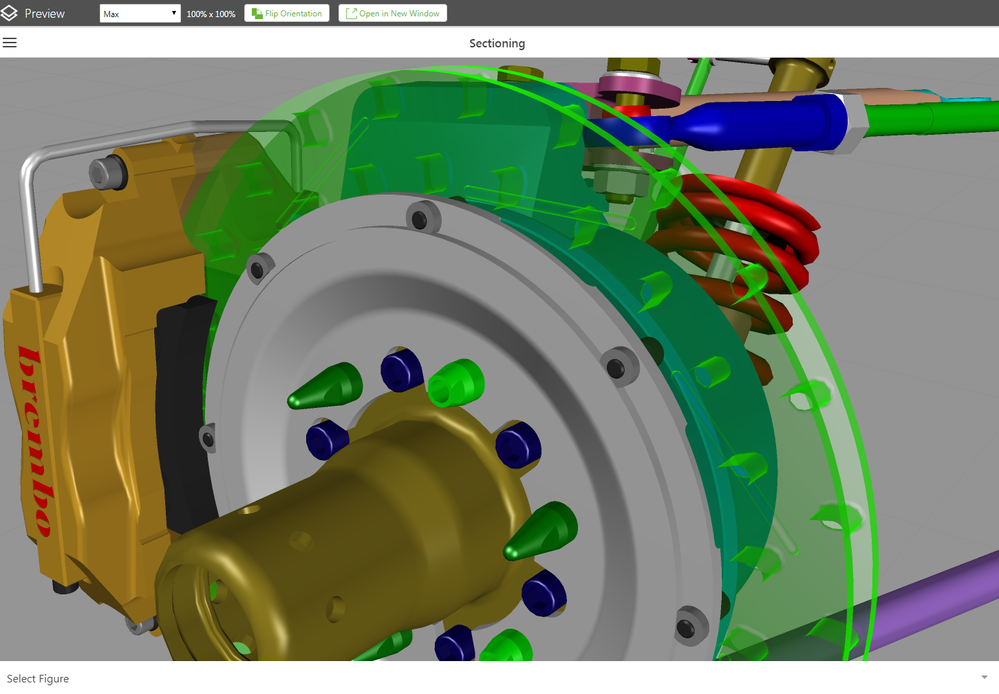999x694 pixels.
Task: Click the Preview header label
Action: point(45,13)
